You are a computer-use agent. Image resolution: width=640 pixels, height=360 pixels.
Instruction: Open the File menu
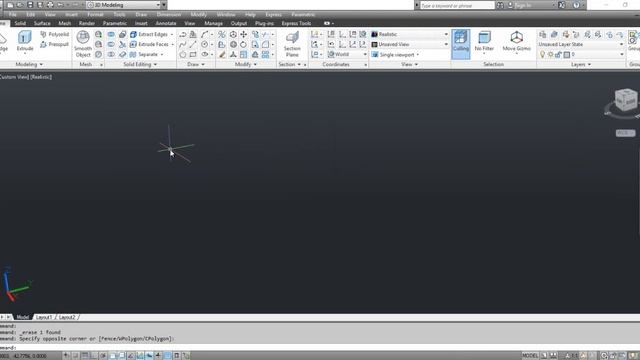coord(13,14)
